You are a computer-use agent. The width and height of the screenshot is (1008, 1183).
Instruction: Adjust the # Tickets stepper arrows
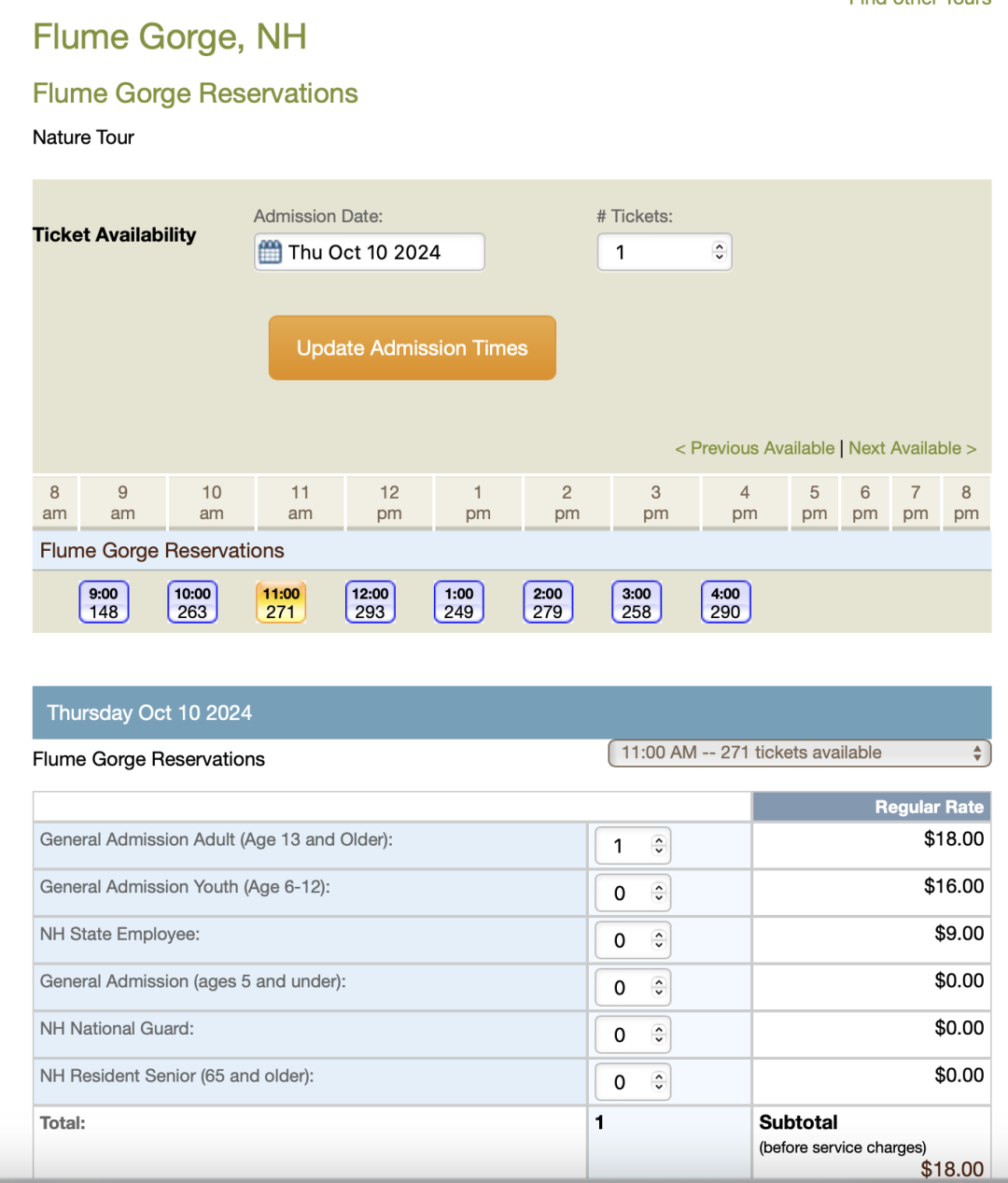click(719, 252)
